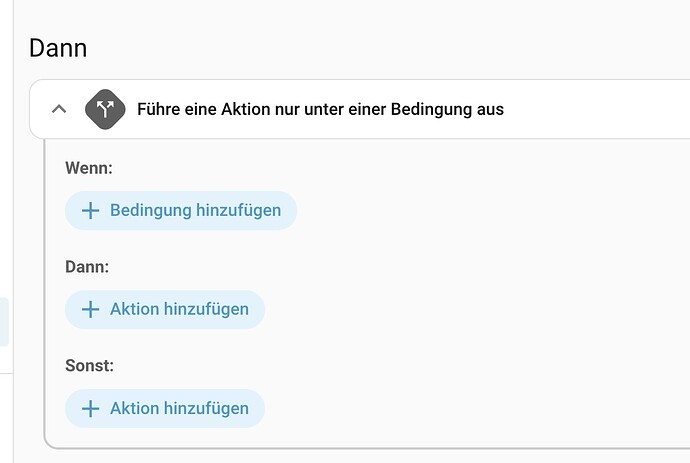The image size is (690, 463).
Task: Click plus icon in Bedingung hinzufügen
Action: (90, 211)
